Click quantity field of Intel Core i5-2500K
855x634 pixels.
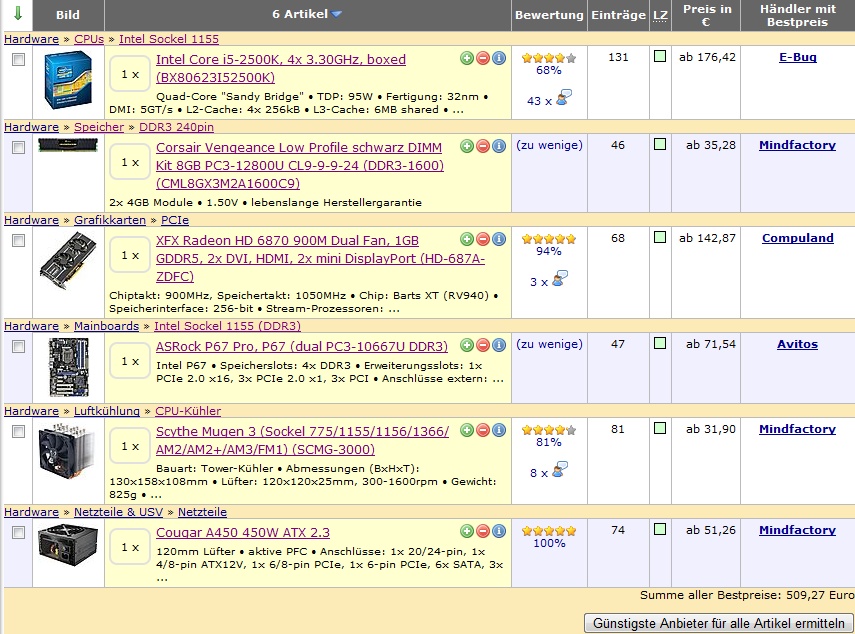click(x=130, y=74)
